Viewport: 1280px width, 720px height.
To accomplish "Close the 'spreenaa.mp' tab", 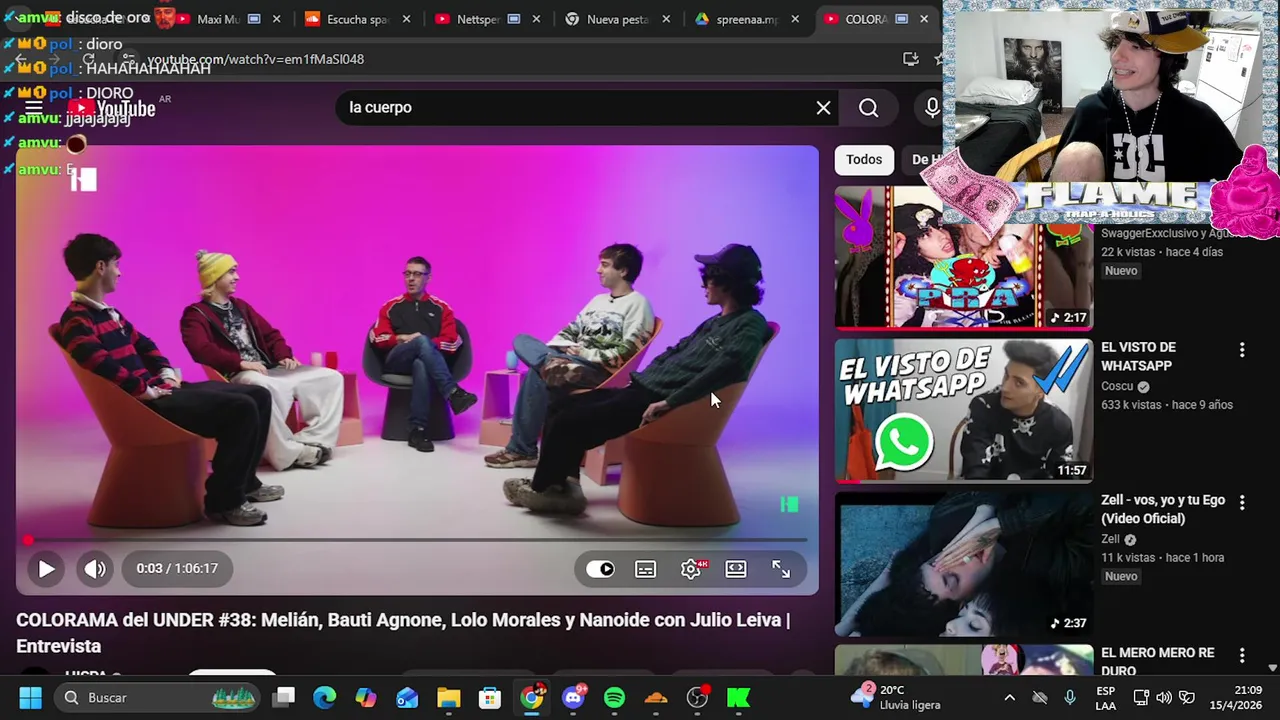I will 796,19.
